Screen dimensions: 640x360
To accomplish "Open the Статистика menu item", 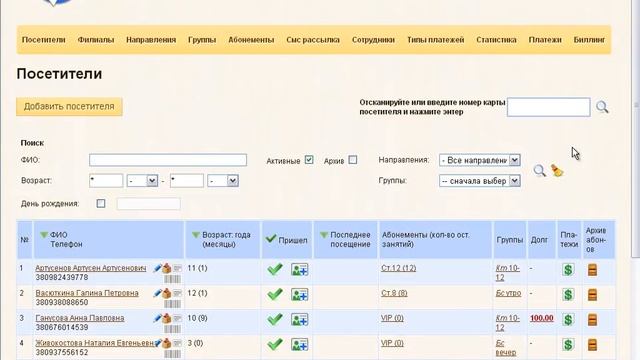I will coord(496,40).
